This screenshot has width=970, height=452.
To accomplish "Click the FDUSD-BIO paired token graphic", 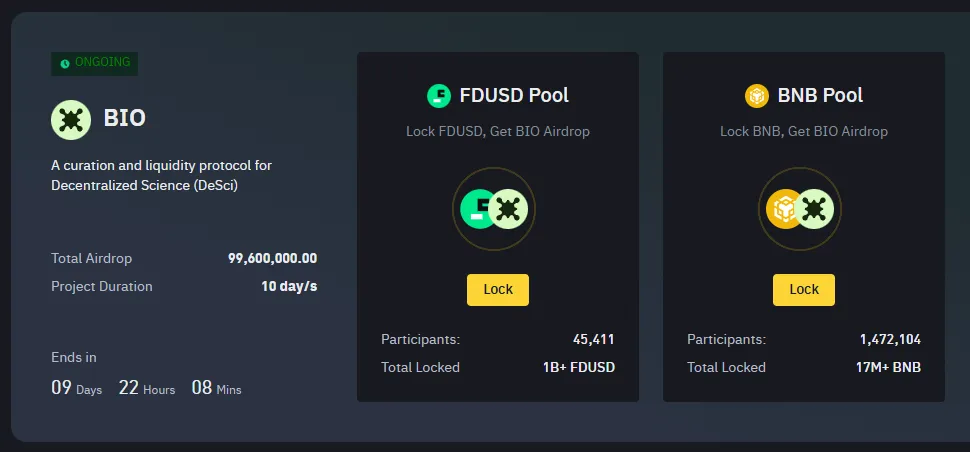I will 494,209.
